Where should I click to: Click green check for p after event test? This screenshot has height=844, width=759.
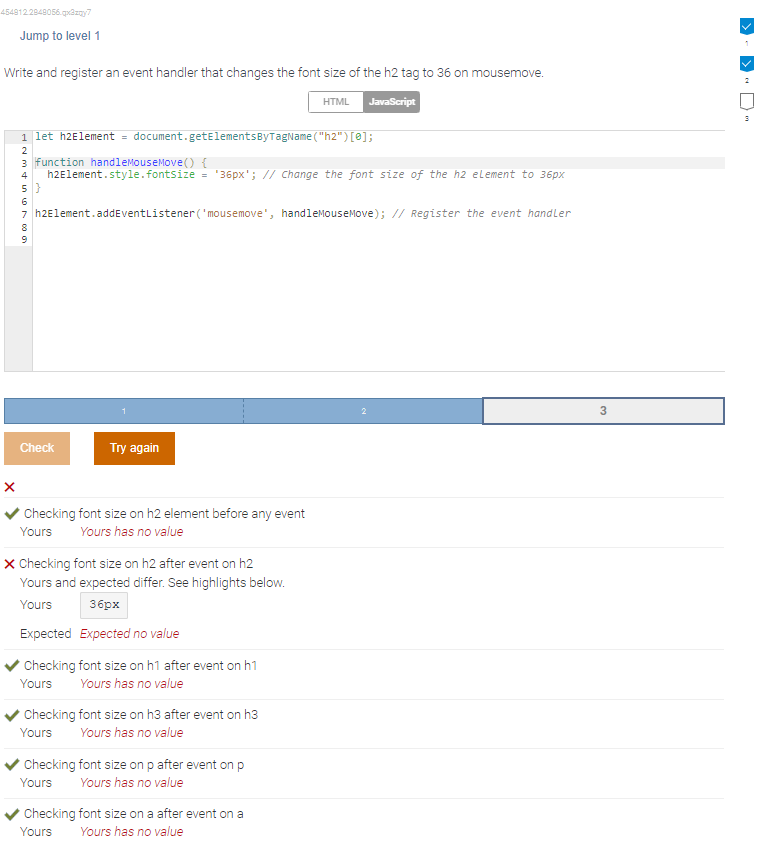pyautogui.click(x=12, y=765)
